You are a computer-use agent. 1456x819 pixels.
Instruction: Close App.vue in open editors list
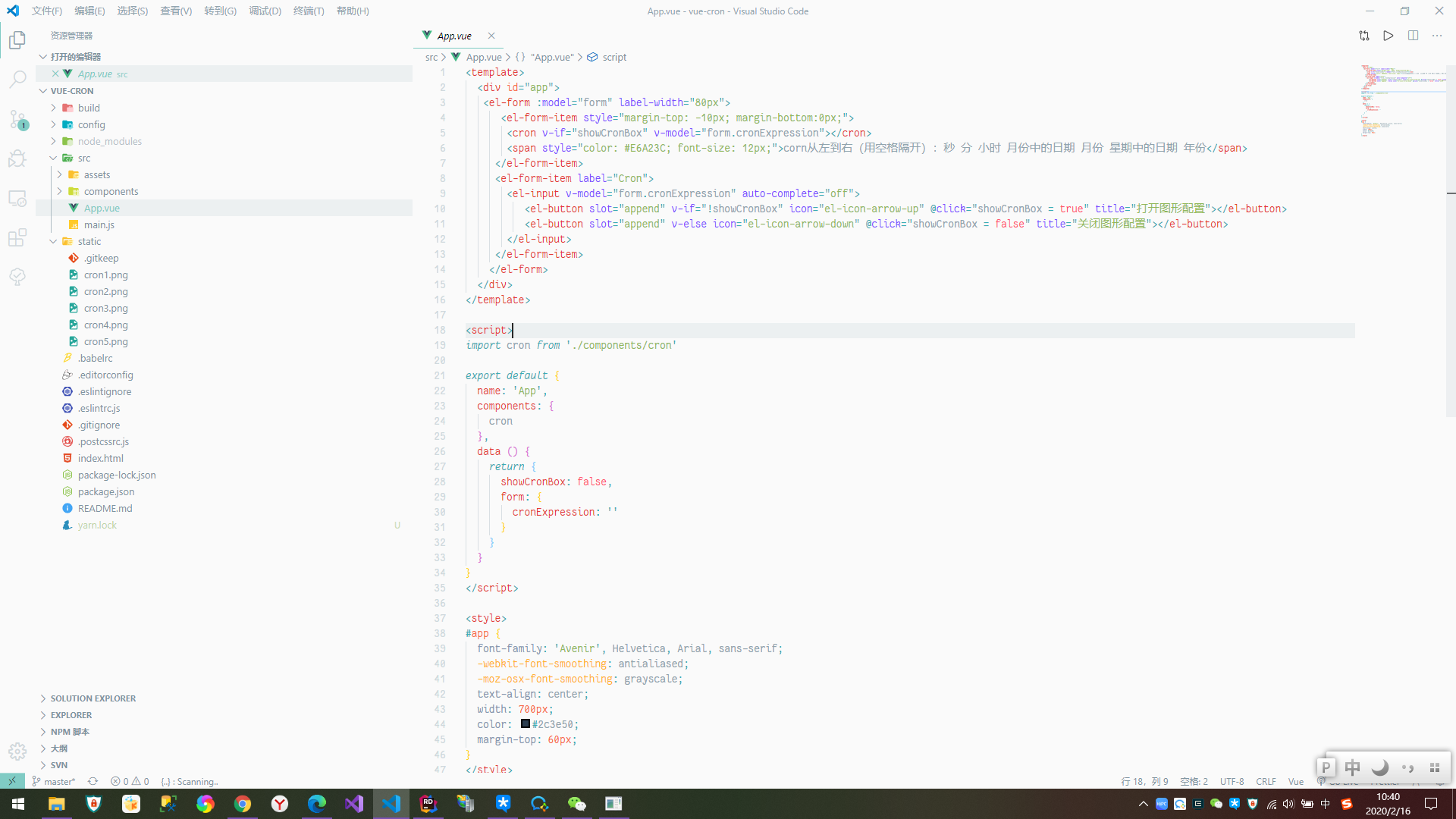point(55,74)
